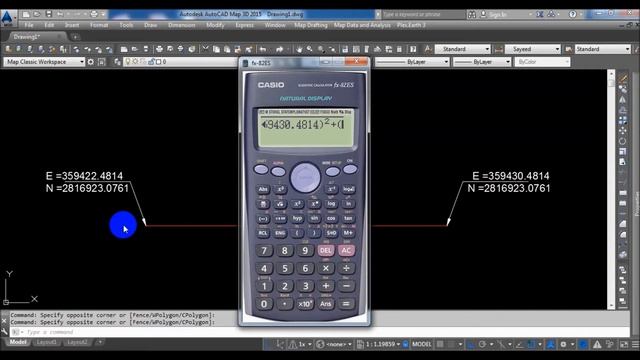The image size is (640, 360).
Task: Click the Redo arrow in standard toolbar
Action: click(280, 49)
